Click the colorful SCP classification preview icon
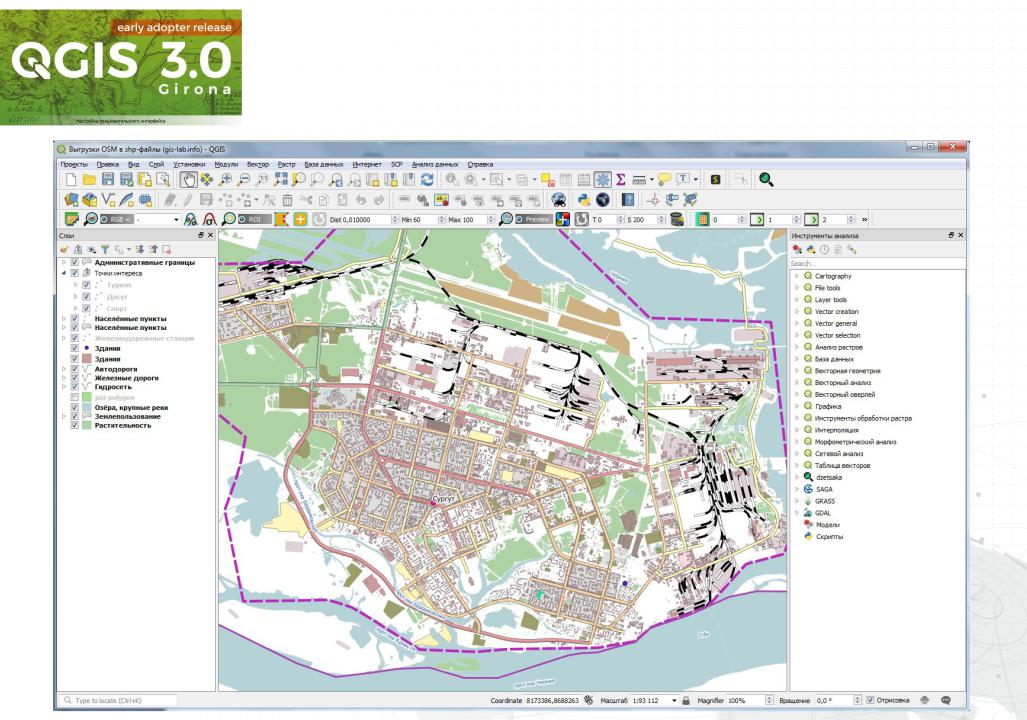This screenshot has height=720, width=1027. 563,219
